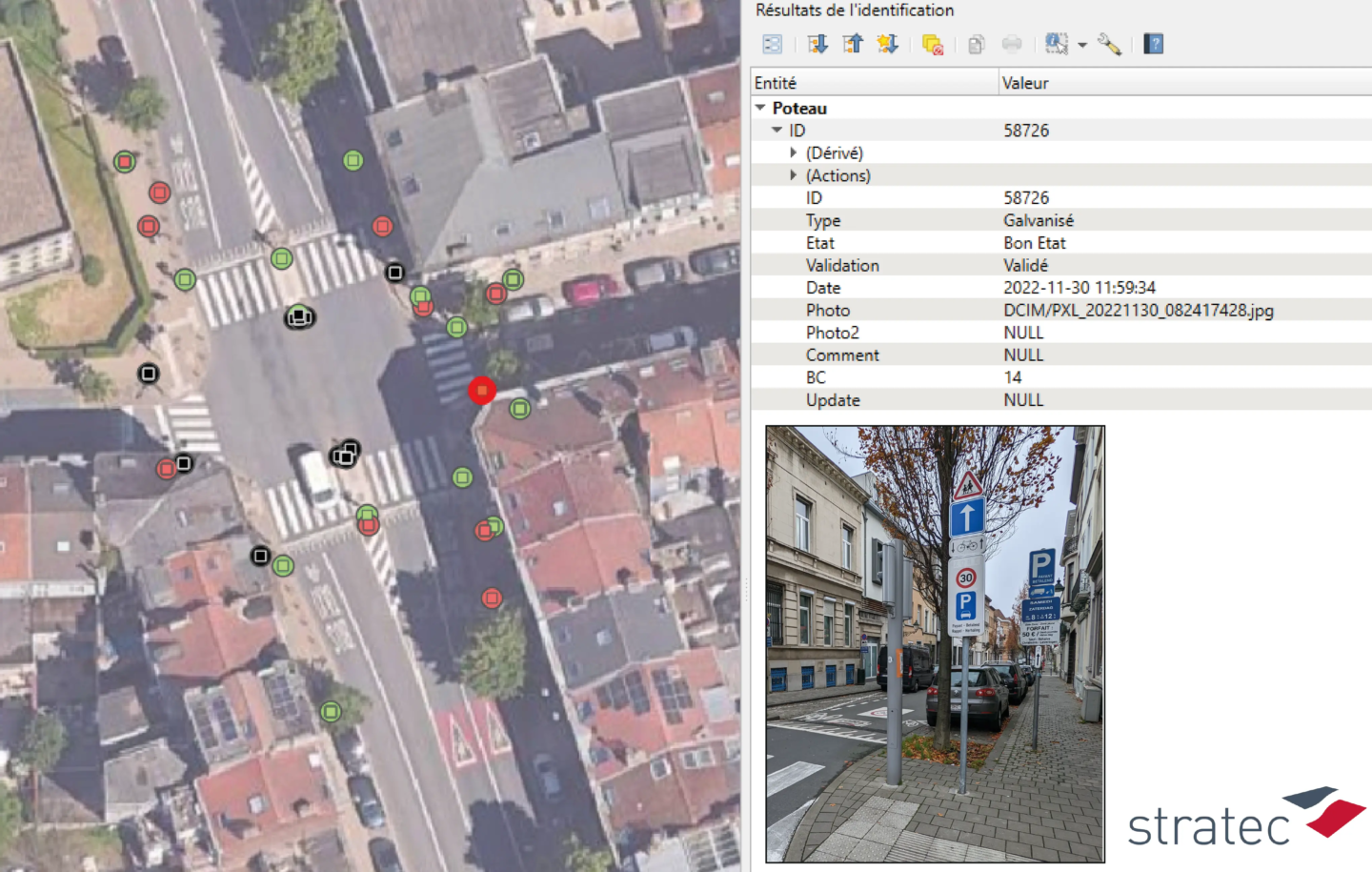Open the Help book icon
Screen dimensions: 1372x872
pos(1153,44)
